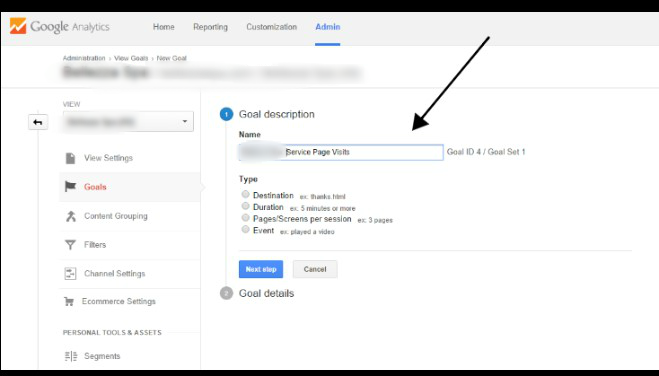Open Goals in the sidebar
The width and height of the screenshot is (659, 376).
pos(95,187)
